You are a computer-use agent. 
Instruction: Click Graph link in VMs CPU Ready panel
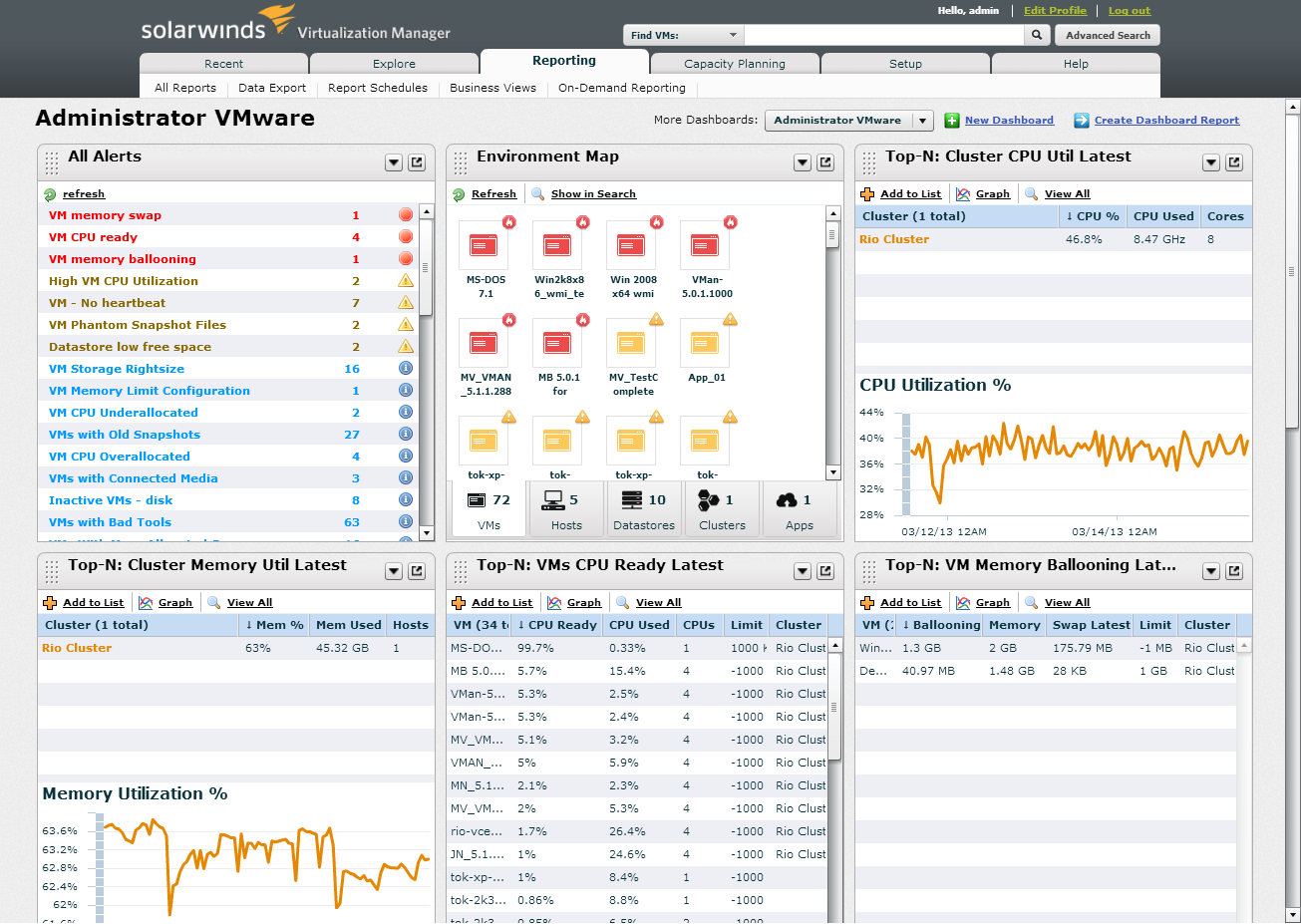click(584, 603)
